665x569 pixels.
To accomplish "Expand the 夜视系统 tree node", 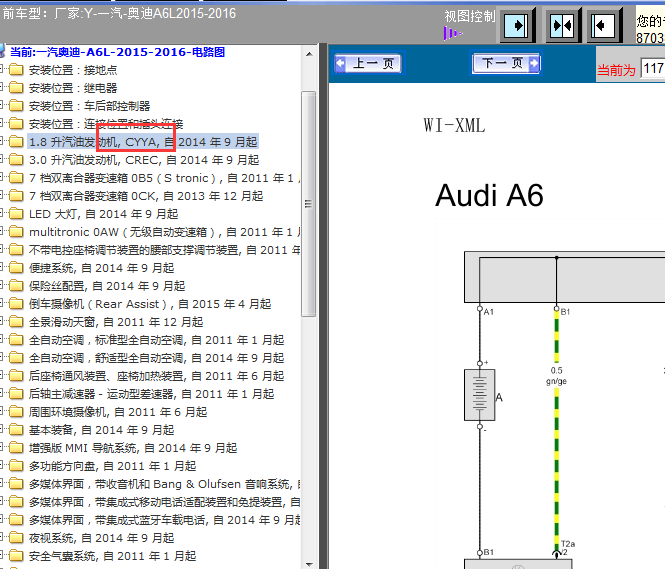I will (x=2, y=537).
